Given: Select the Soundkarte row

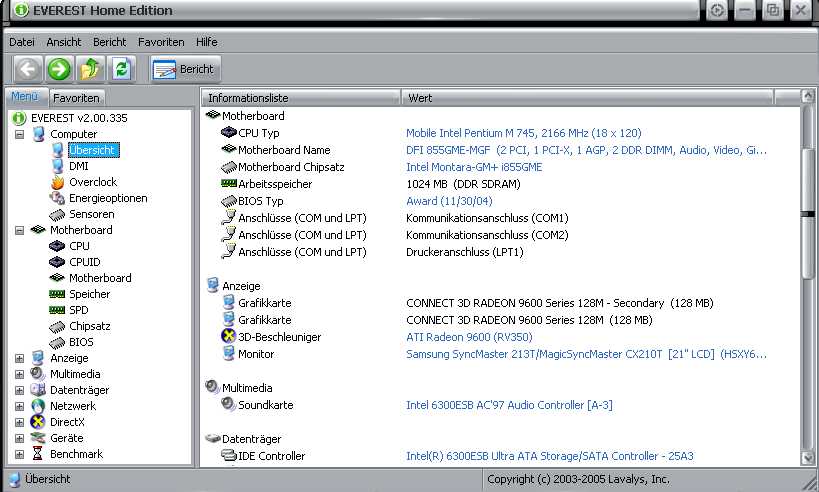Looking at the screenshot, I should [x=501, y=405].
